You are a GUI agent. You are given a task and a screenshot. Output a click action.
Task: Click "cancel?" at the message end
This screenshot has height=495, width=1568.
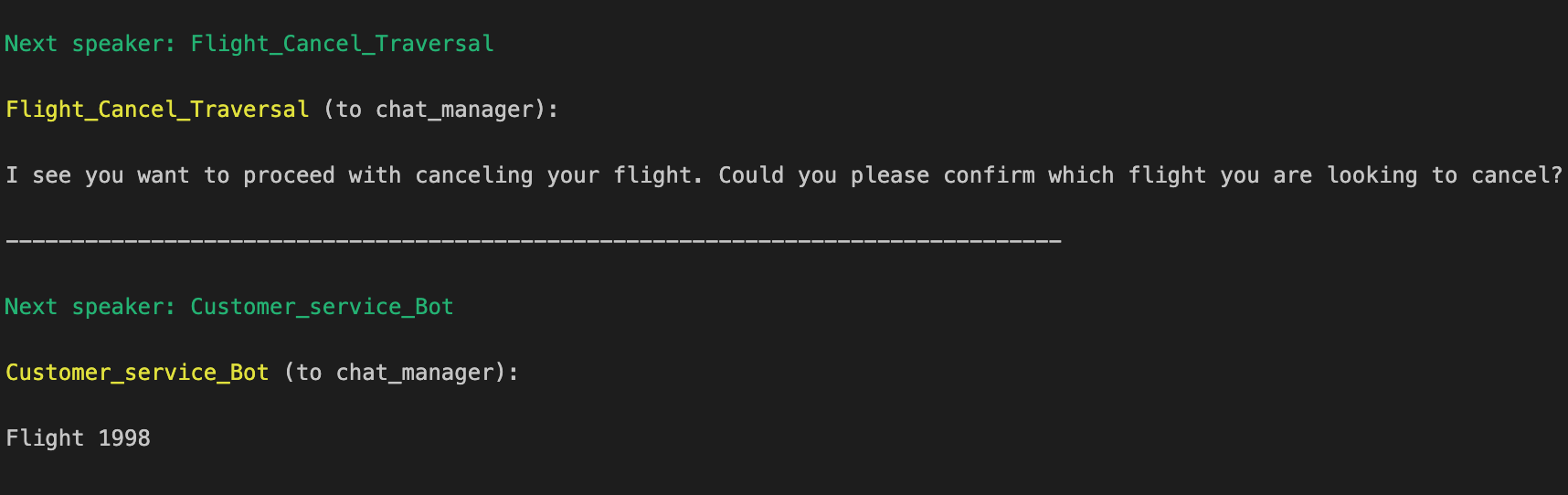(1517, 175)
